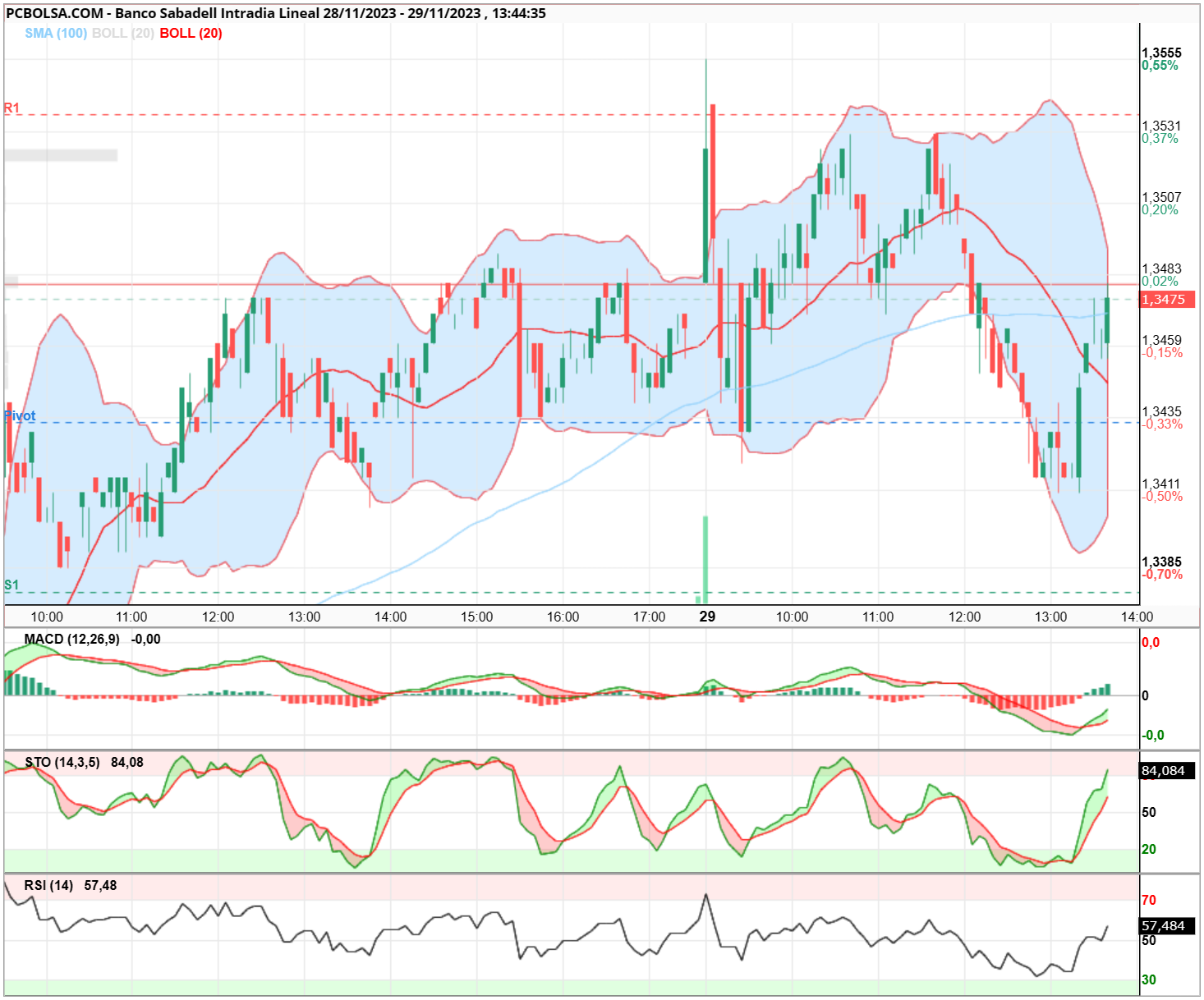
Task: Click the RSI 30 oversold level label
Action: click(x=1149, y=979)
